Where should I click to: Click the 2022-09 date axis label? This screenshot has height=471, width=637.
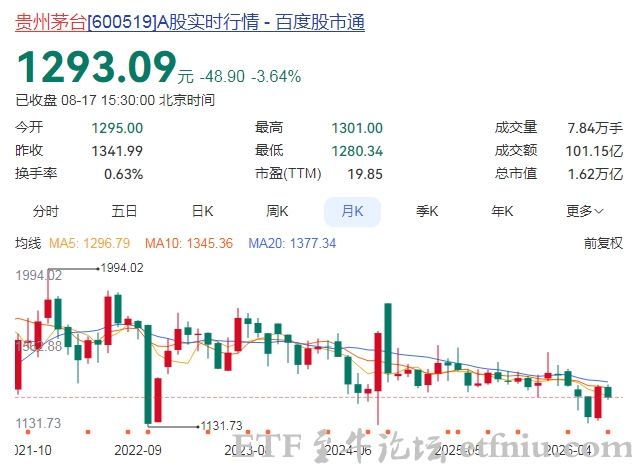(138, 450)
